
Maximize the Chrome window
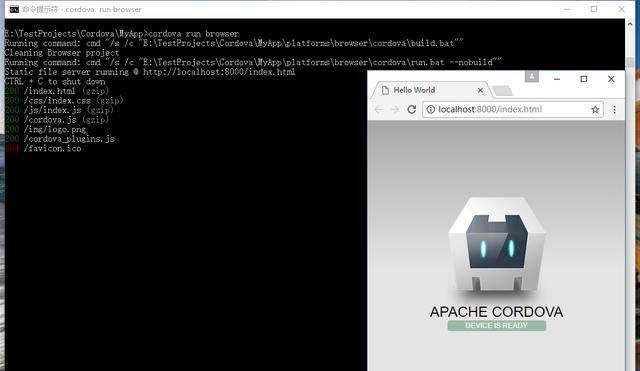584,79
